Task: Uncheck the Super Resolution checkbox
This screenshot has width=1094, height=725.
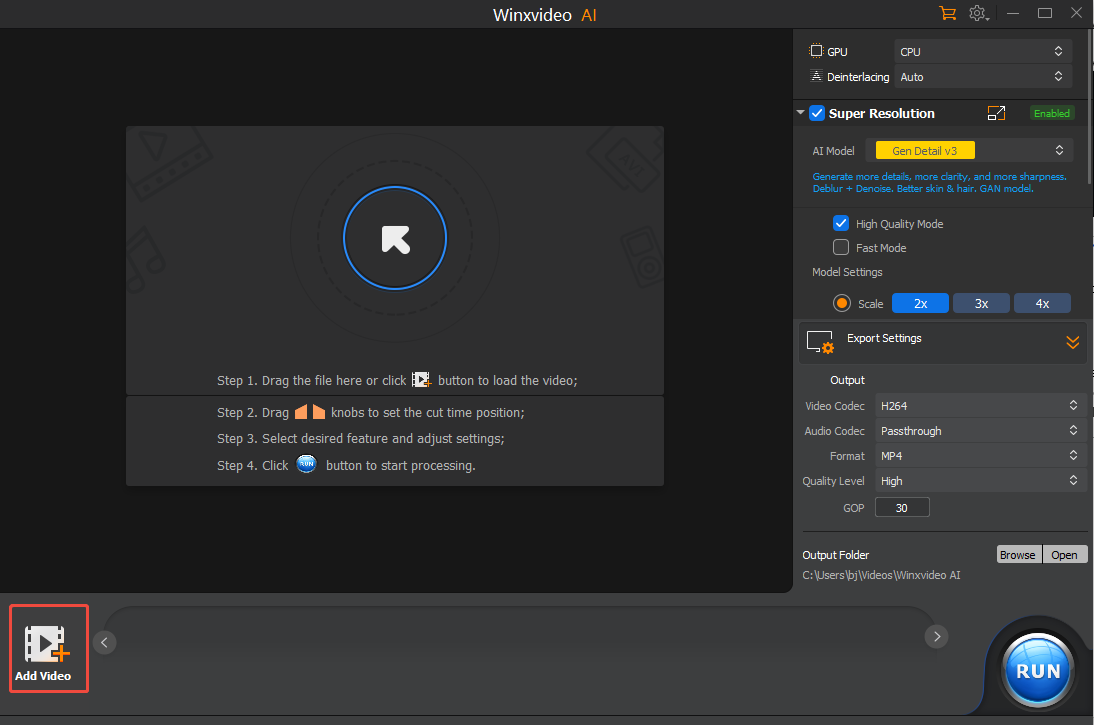Action: click(x=817, y=113)
